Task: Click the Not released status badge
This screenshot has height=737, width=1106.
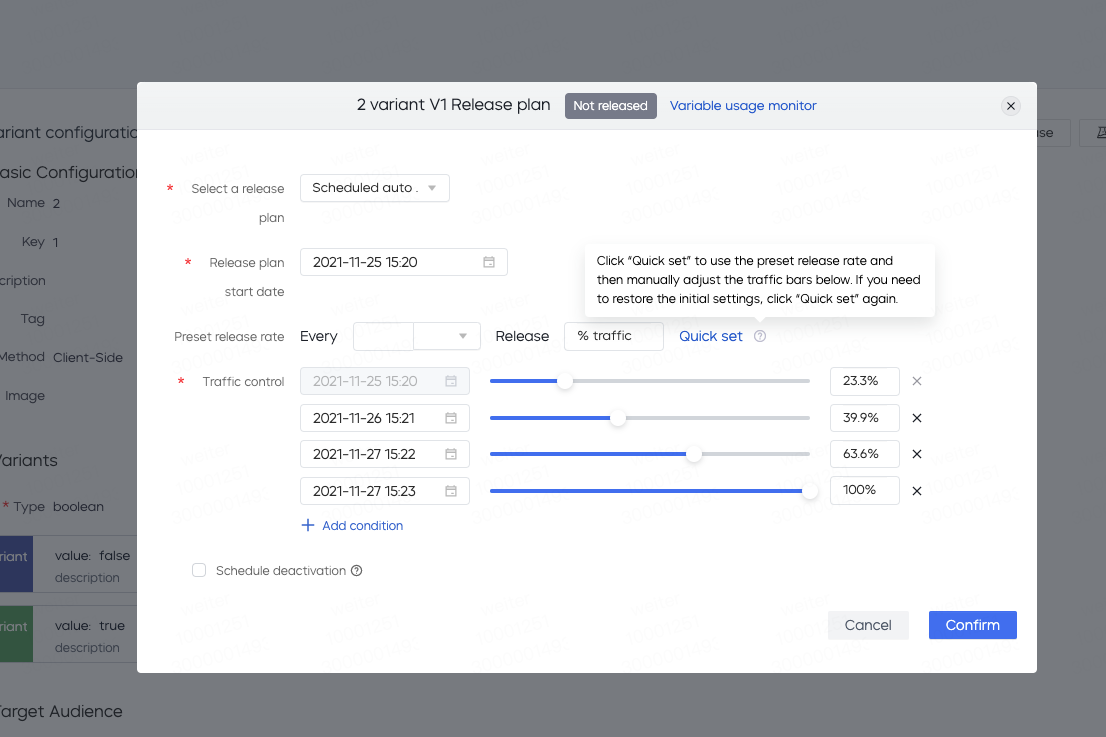Action: tap(610, 106)
